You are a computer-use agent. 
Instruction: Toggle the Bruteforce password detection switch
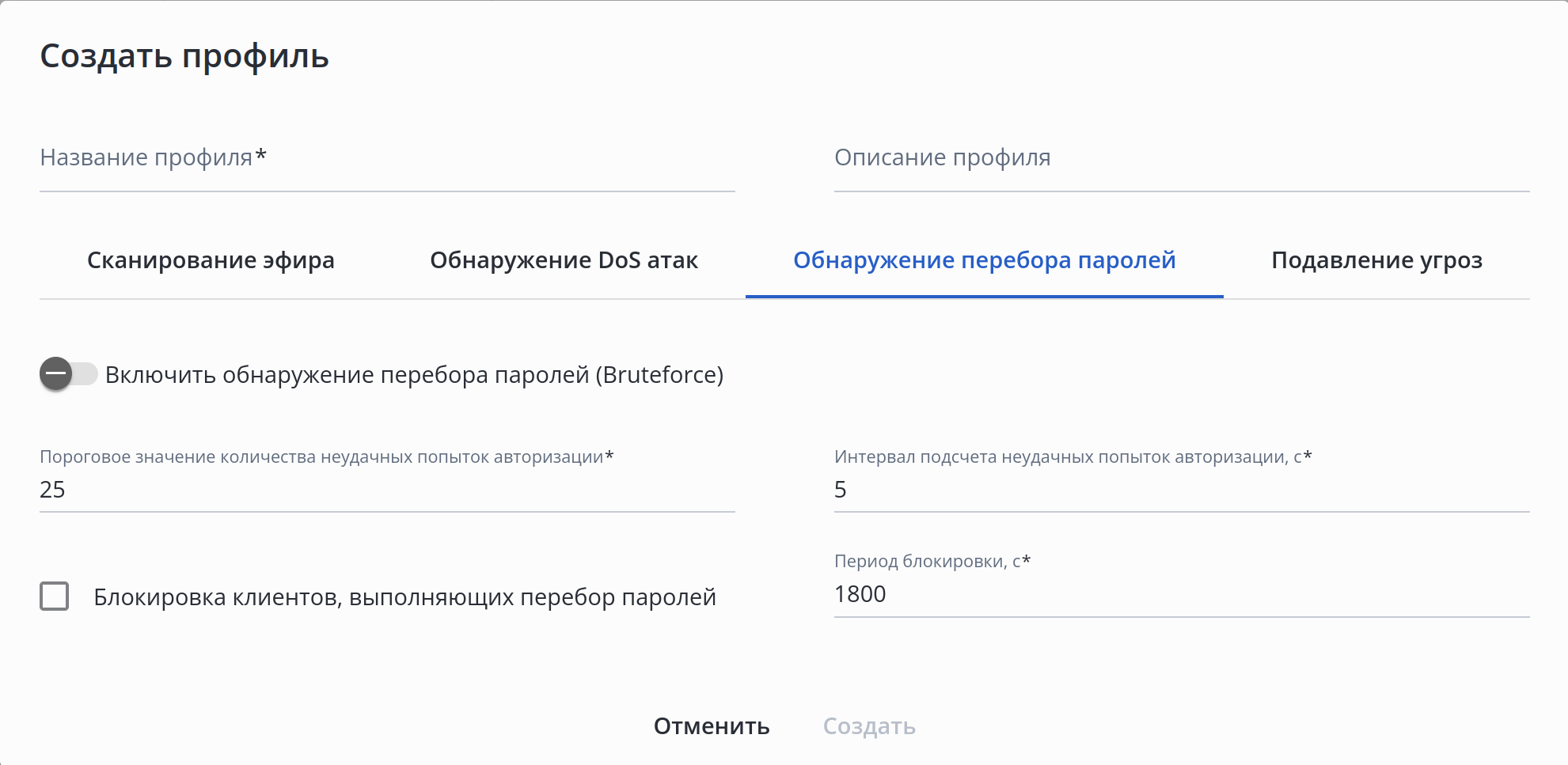point(67,374)
